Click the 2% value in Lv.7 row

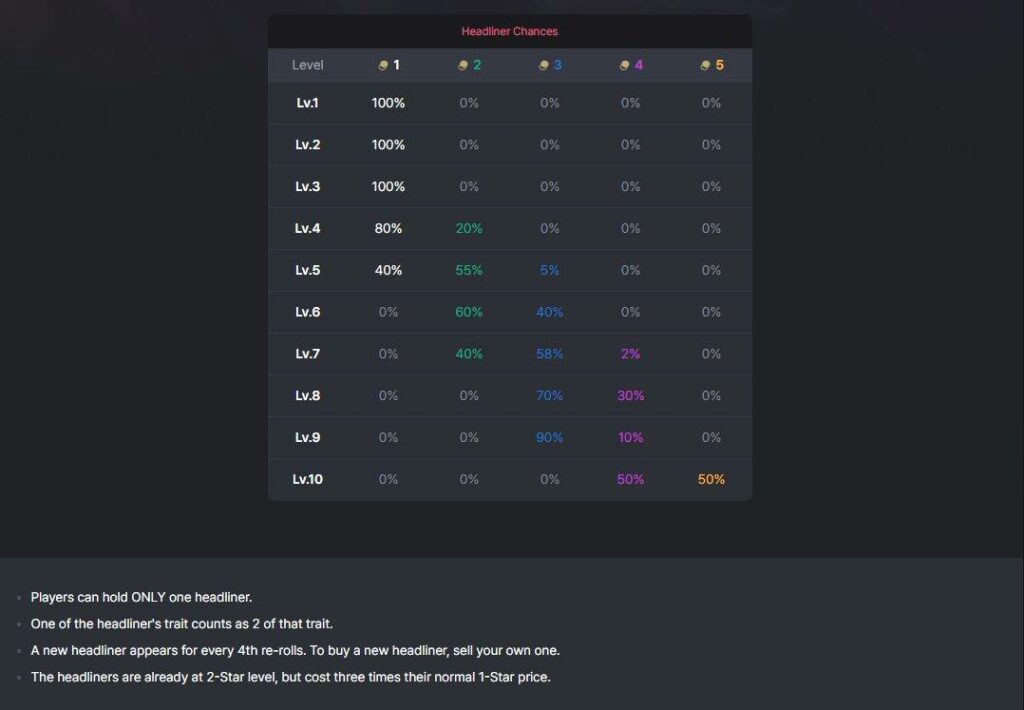pyautogui.click(x=631, y=354)
